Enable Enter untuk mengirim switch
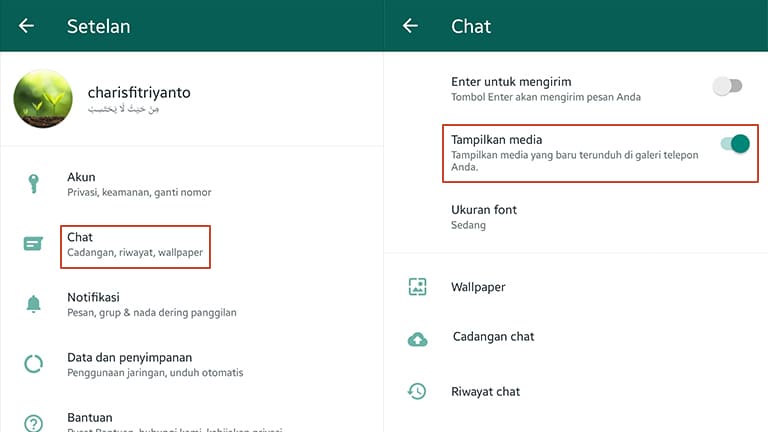The width and height of the screenshot is (768, 432). pos(728,87)
